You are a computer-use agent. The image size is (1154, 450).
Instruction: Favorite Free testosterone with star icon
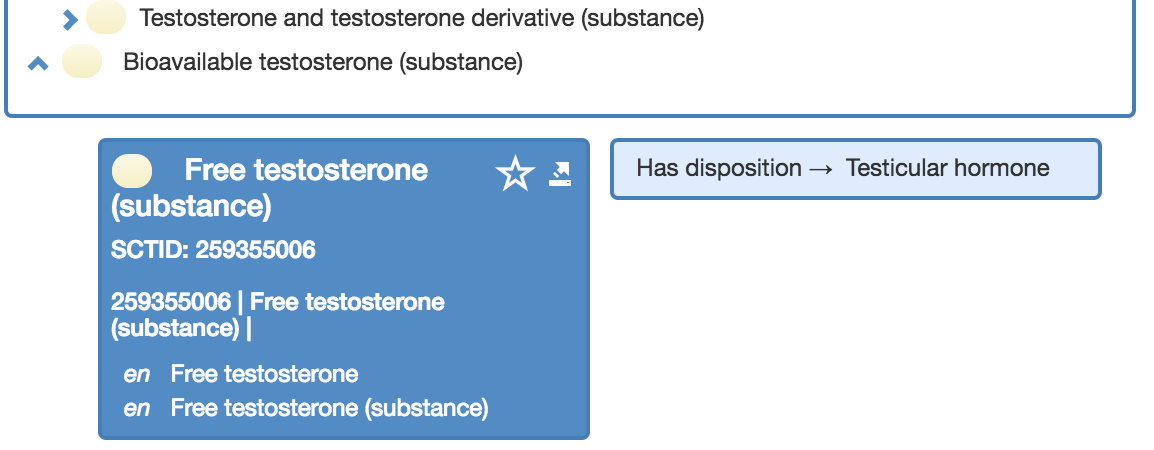514,174
